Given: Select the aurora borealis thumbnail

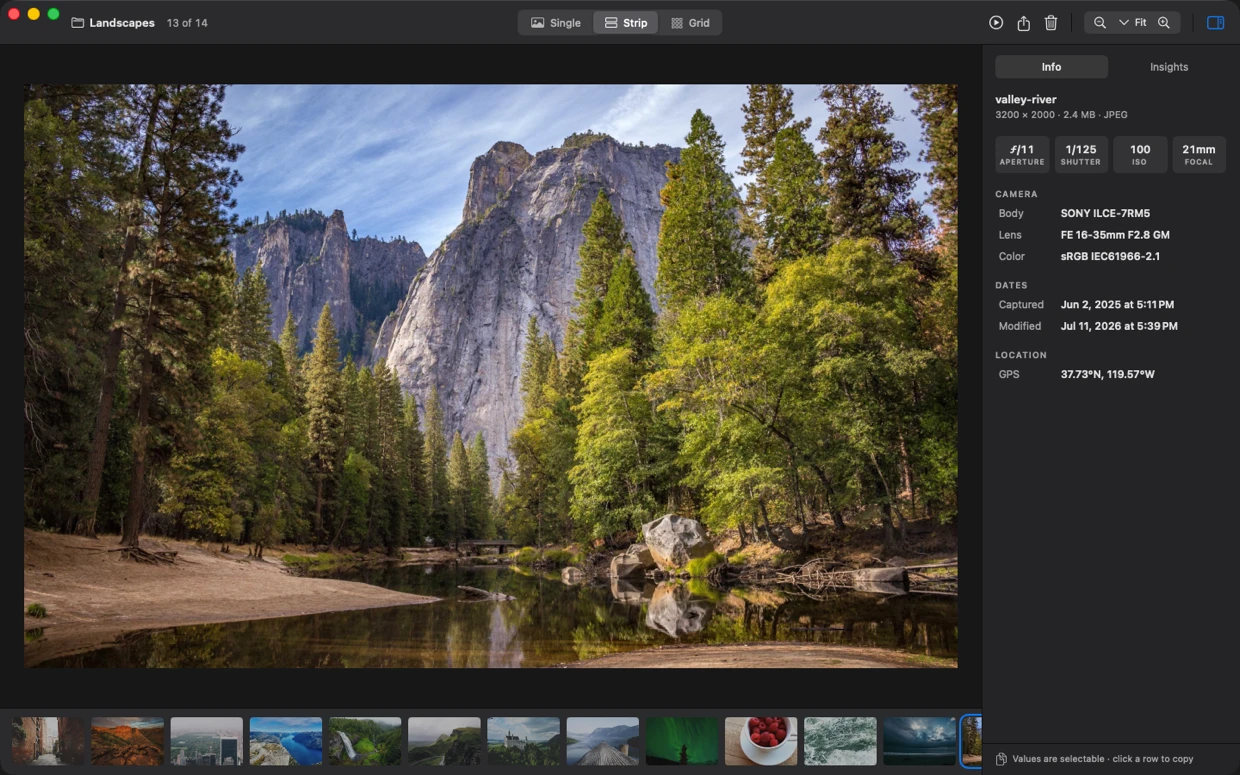Looking at the screenshot, I should click(x=682, y=741).
